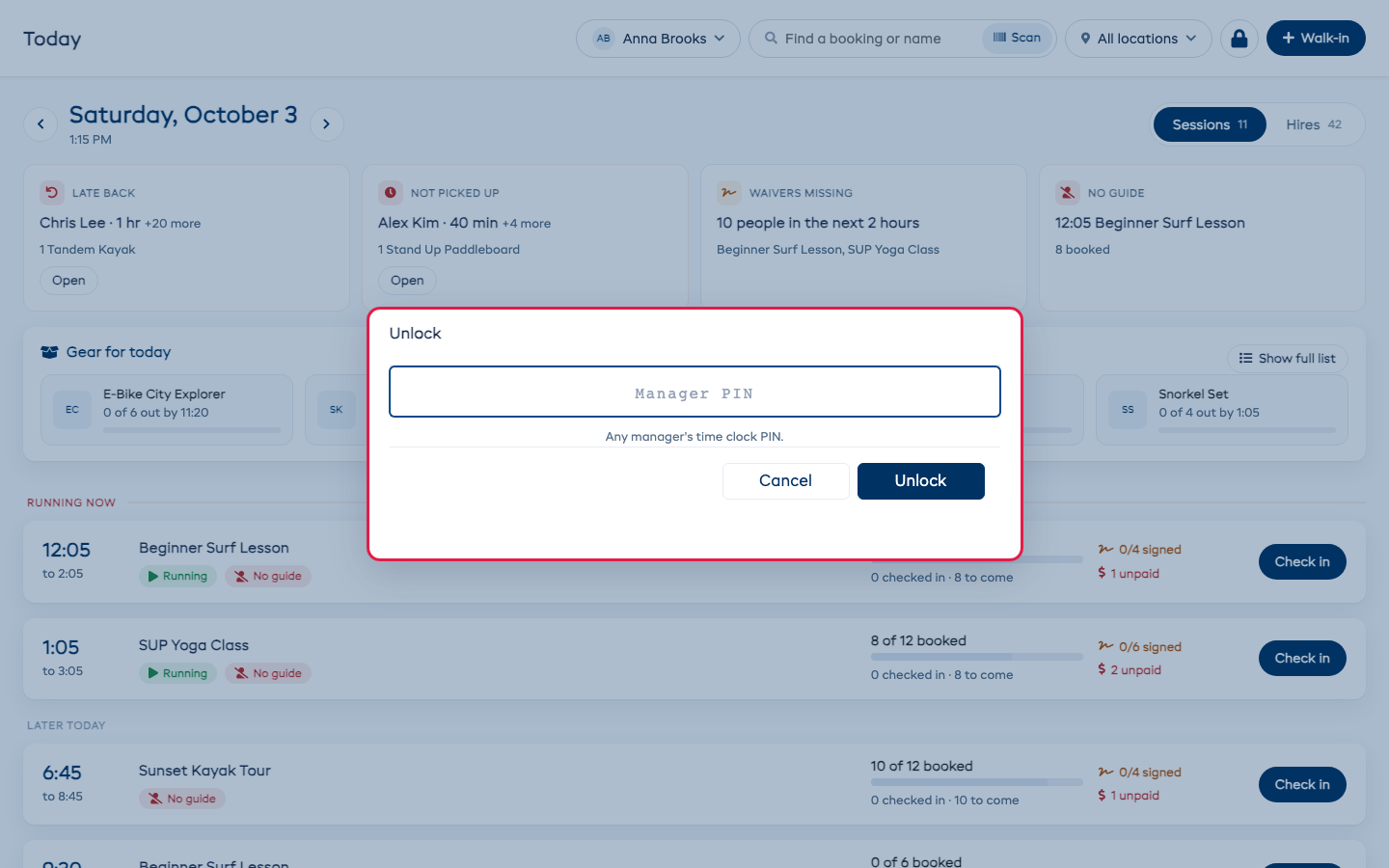1389x868 pixels.
Task: Click the lock screen padlock icon
Action: pyautogui.click(x=1239, y=39)
